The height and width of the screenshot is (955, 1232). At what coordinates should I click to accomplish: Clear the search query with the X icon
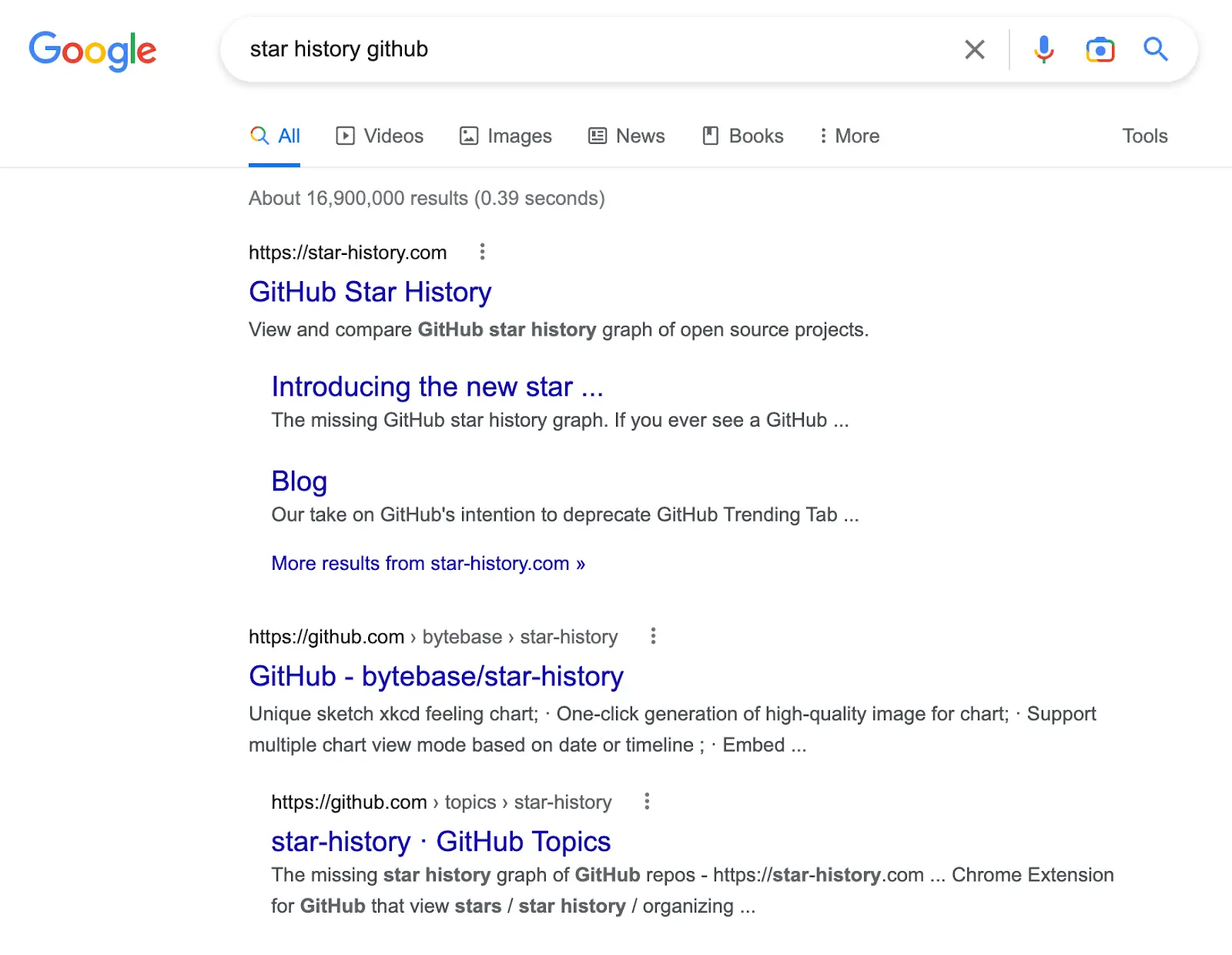click(974, 49)
